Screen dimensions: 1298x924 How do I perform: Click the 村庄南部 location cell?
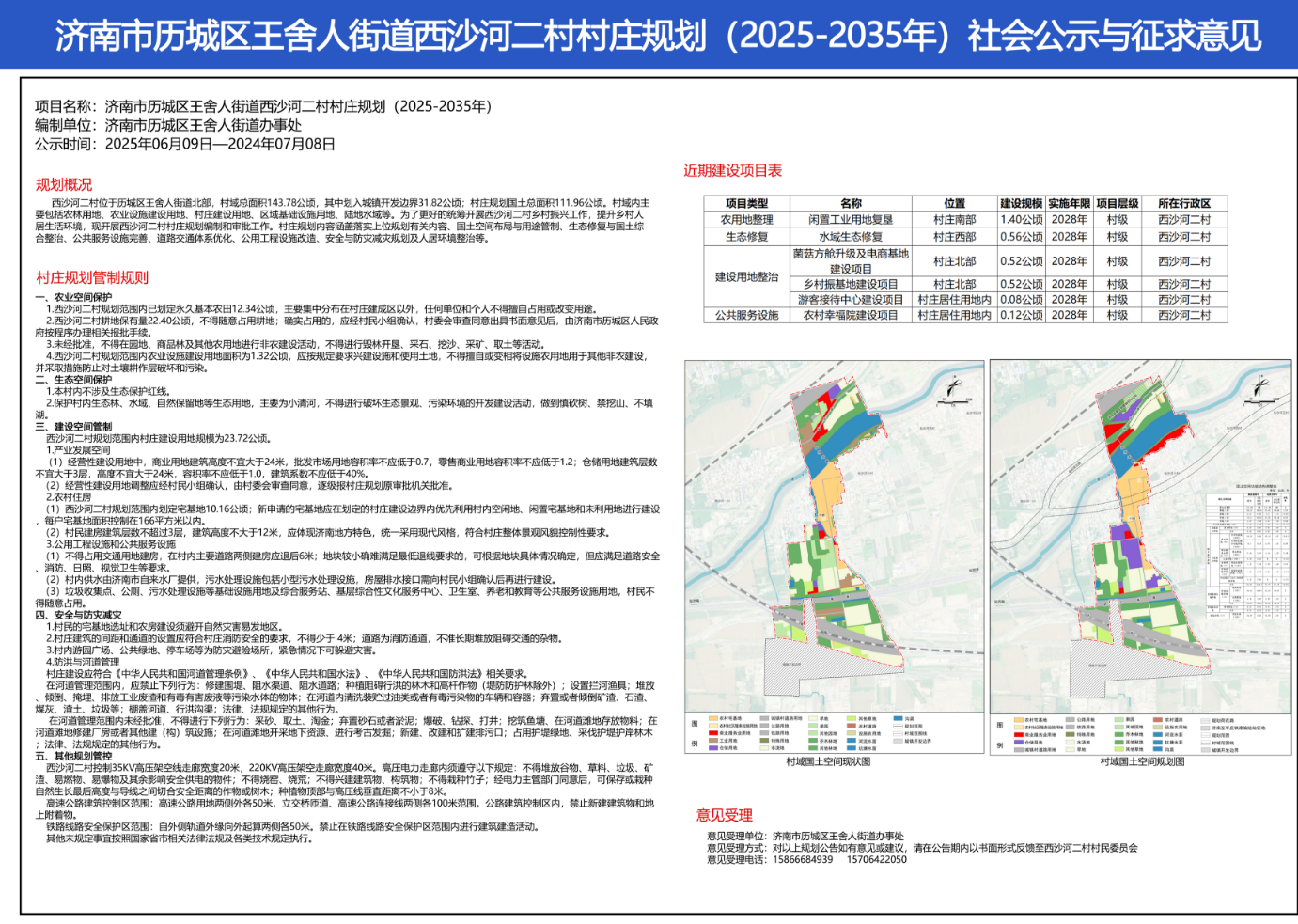(954, 220)
